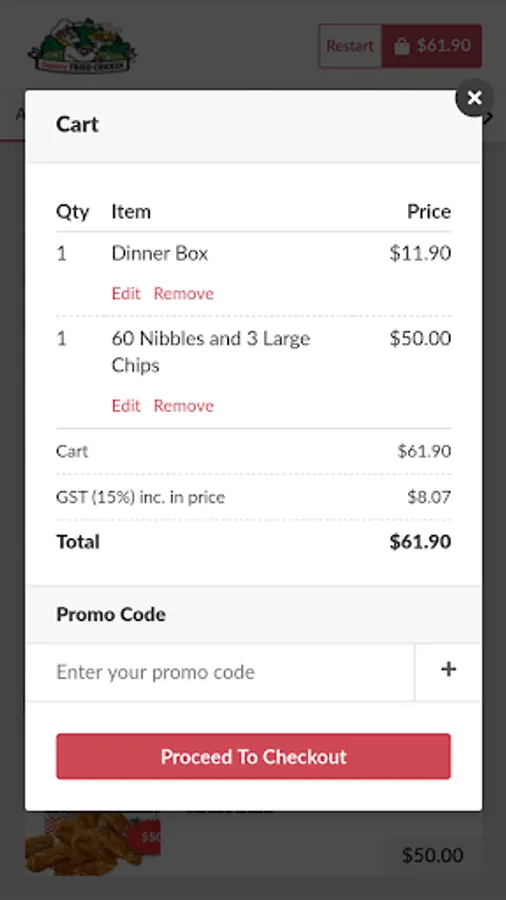Click the Restart button

(x=350, y=46)
